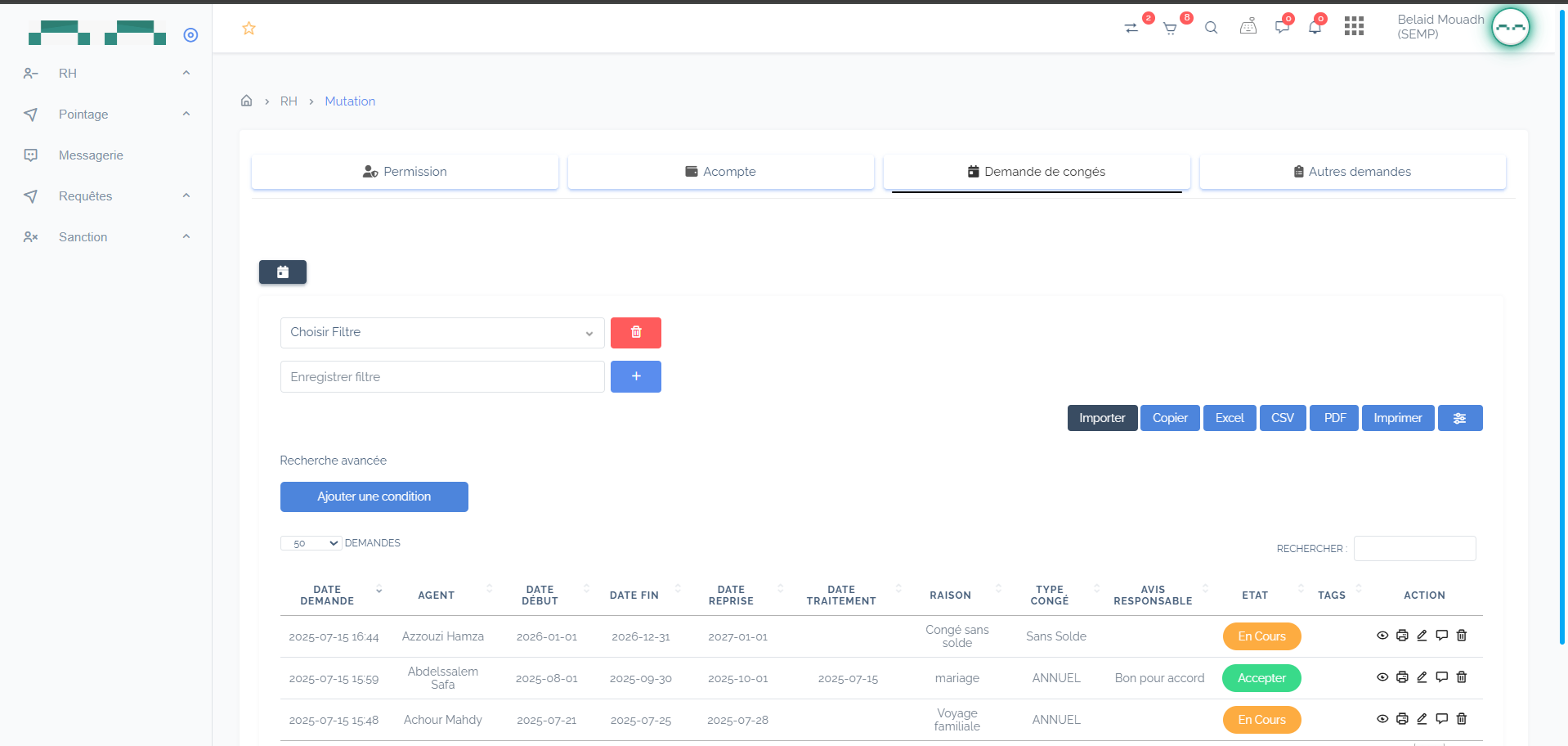The height and width of the screenshot is (746, 1568).
Task: Switch to the Permission tab
Action: click(405, 172)
